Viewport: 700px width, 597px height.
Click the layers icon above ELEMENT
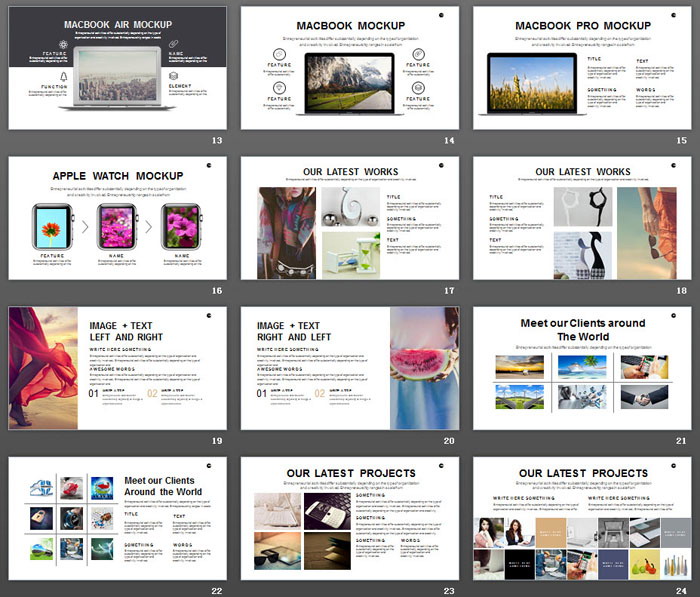[173, 76]
